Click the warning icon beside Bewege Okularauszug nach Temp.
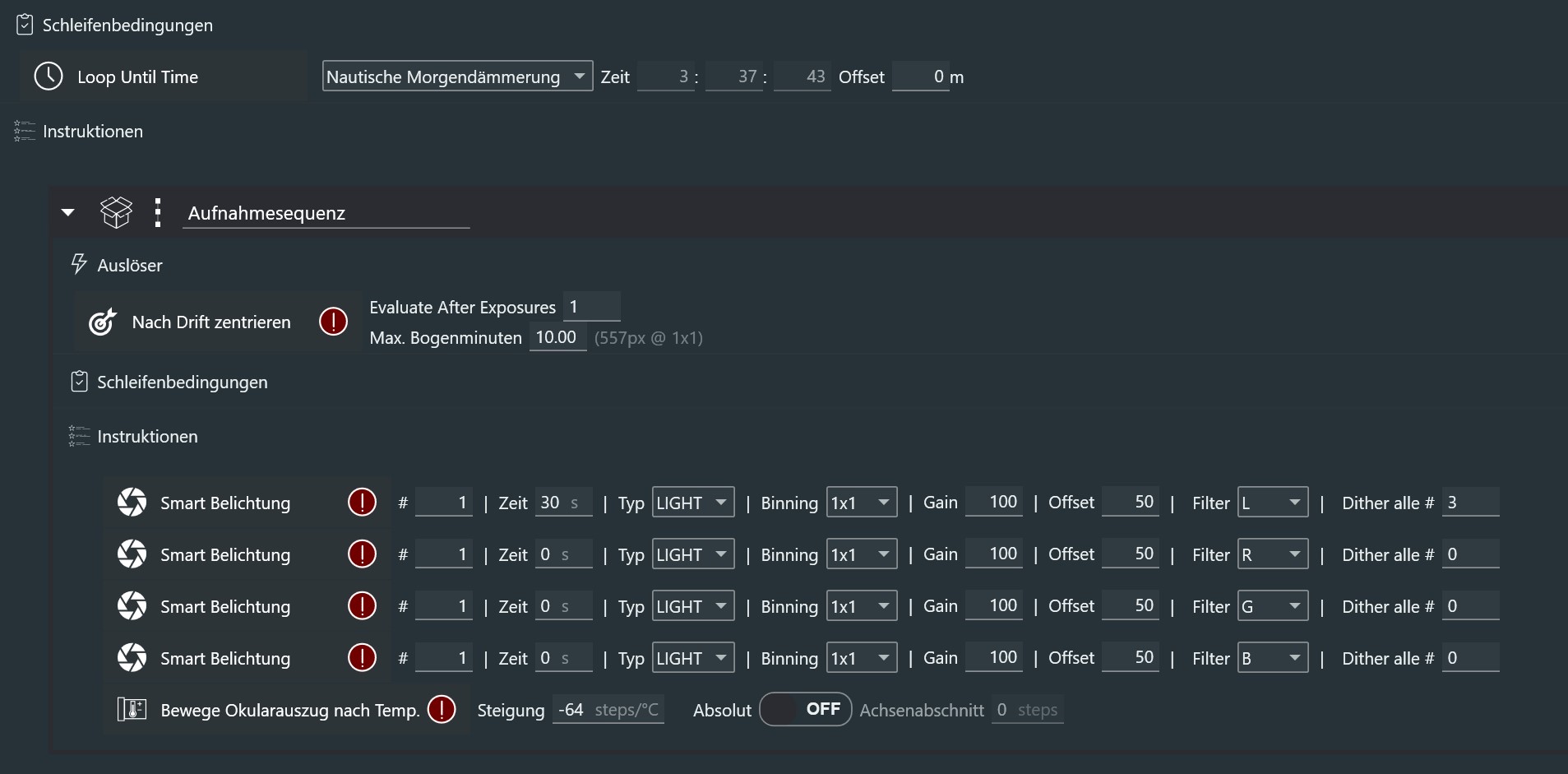The height and width of the screenshot is (774, 1568). [442, 709]
